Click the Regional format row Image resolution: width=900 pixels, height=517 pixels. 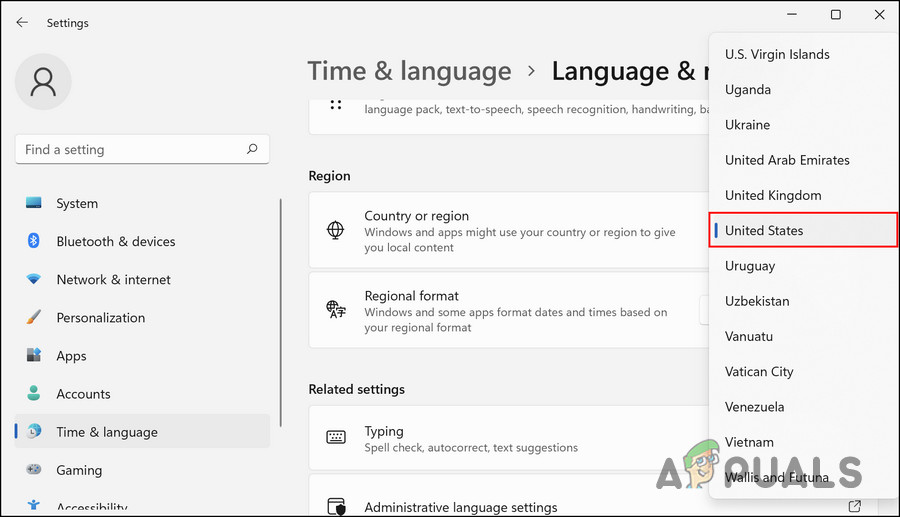point(509,310)
